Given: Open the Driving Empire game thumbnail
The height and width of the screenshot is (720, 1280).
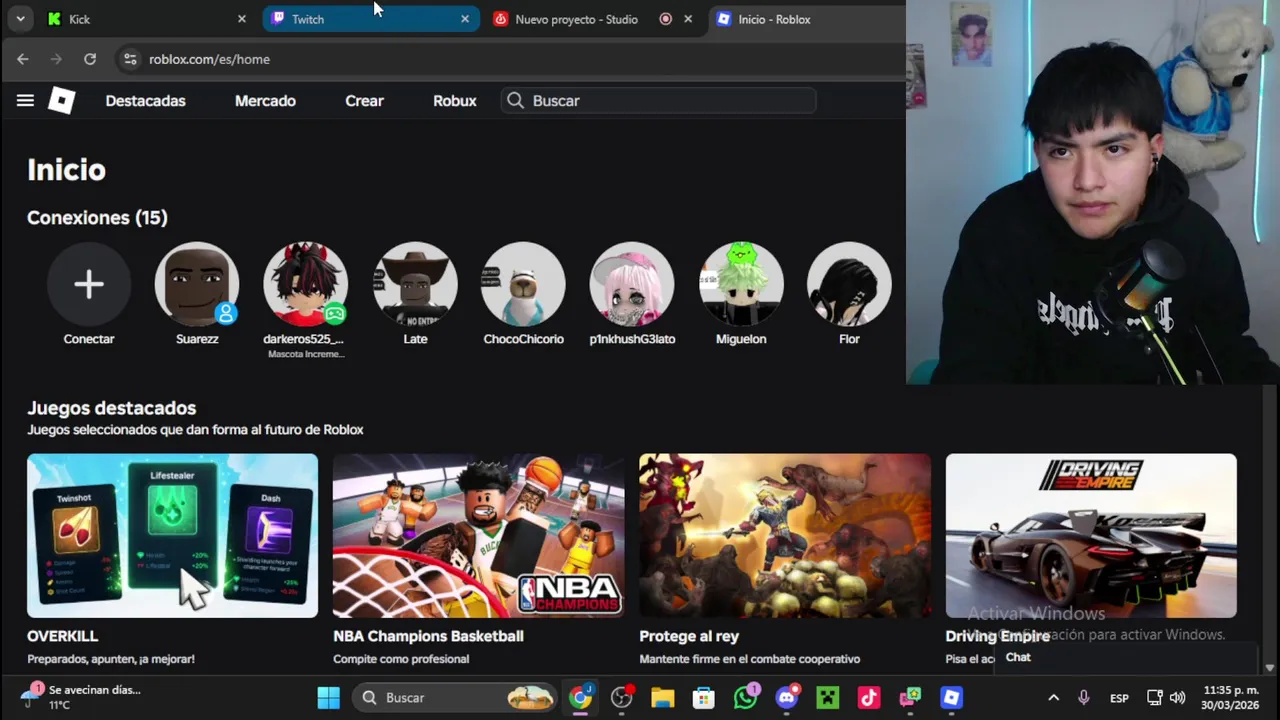Looking at the screenshot, I should (1091, 536).
